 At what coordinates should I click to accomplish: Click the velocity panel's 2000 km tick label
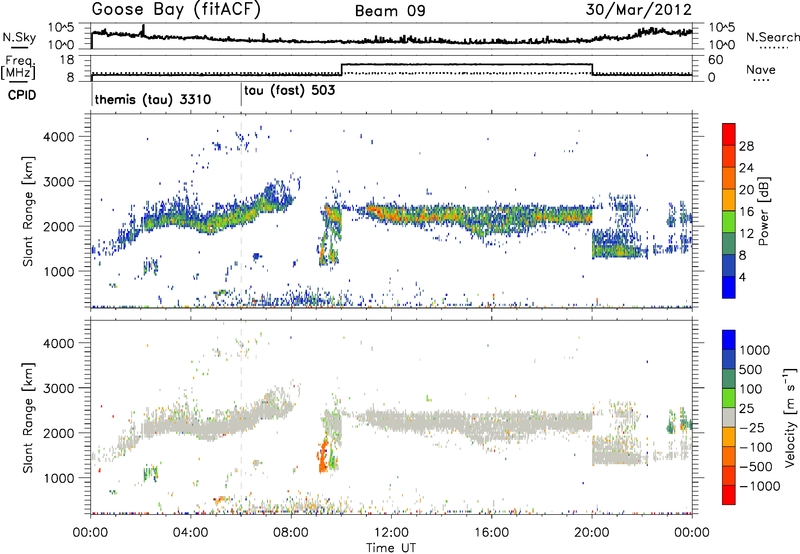tap(58, 433)
